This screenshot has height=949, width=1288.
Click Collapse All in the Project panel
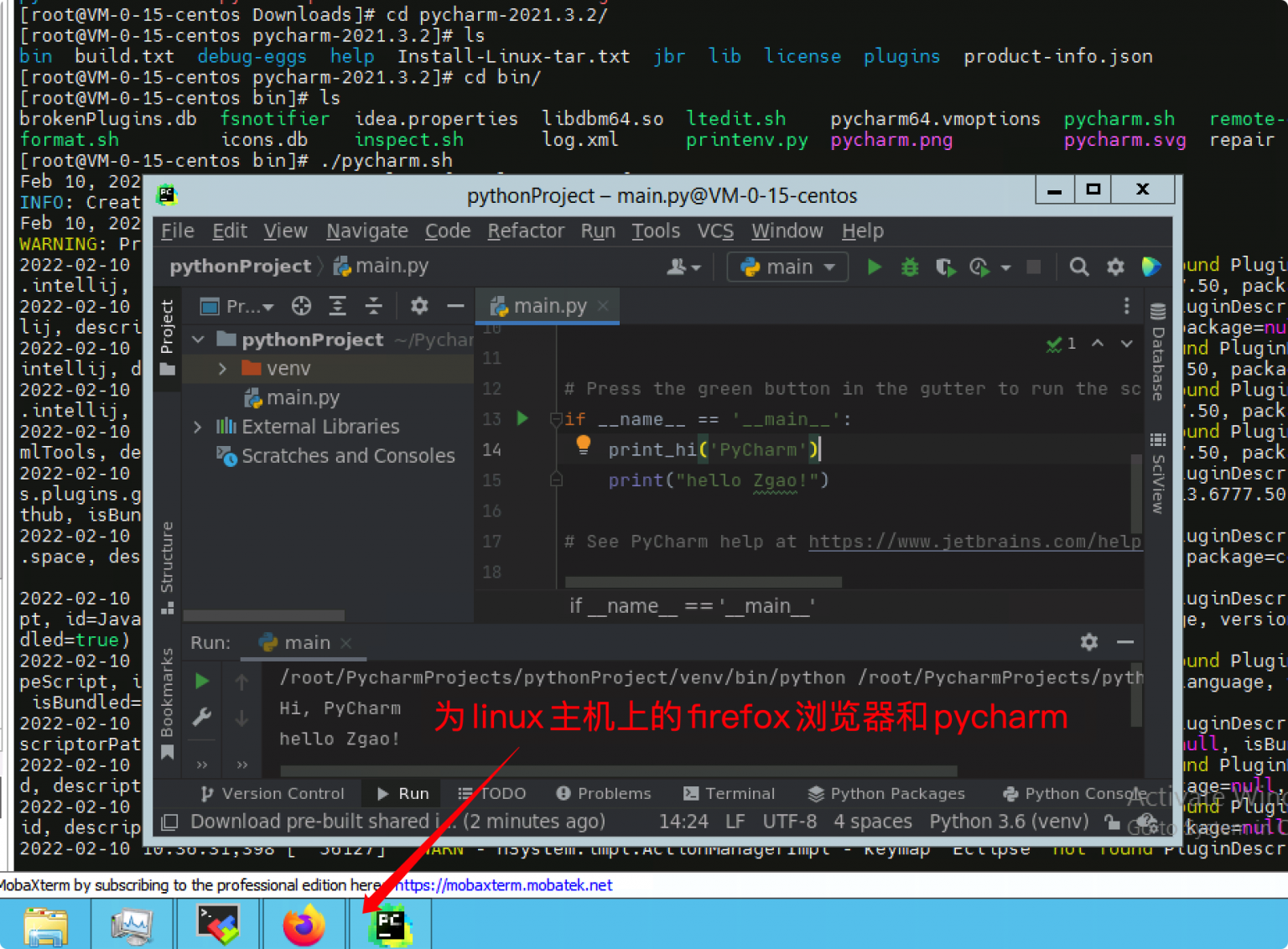pyautogui.click(x=373, y=306)
